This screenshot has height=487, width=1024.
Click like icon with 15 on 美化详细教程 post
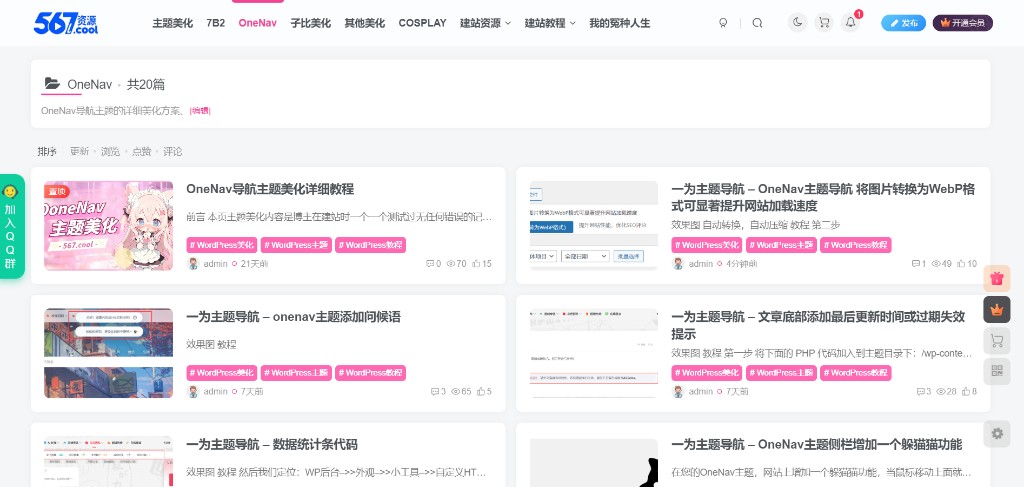coord(477,264)
